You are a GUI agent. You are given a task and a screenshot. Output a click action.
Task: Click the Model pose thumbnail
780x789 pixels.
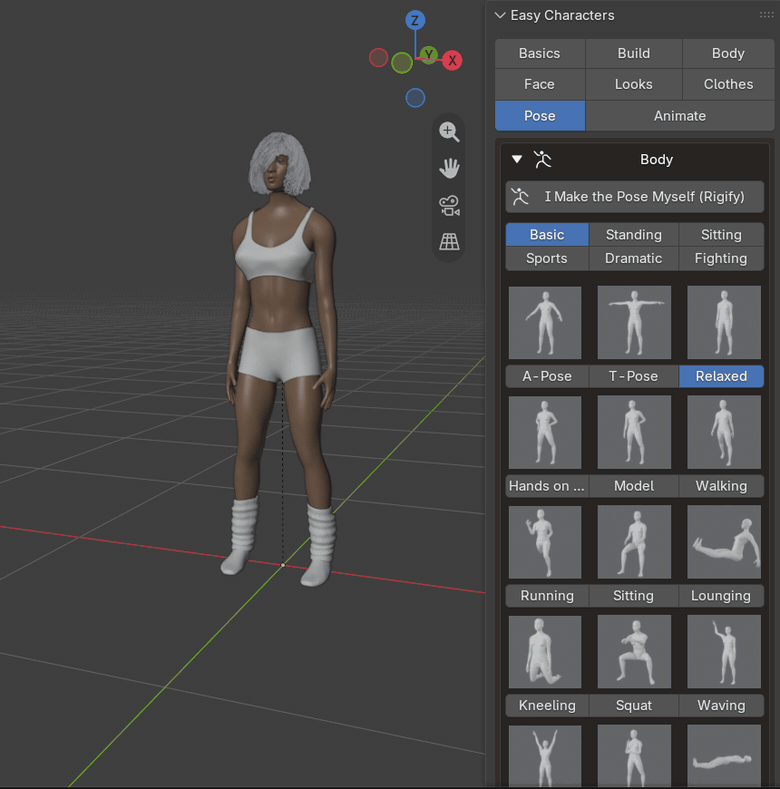(x=634, y=432)
